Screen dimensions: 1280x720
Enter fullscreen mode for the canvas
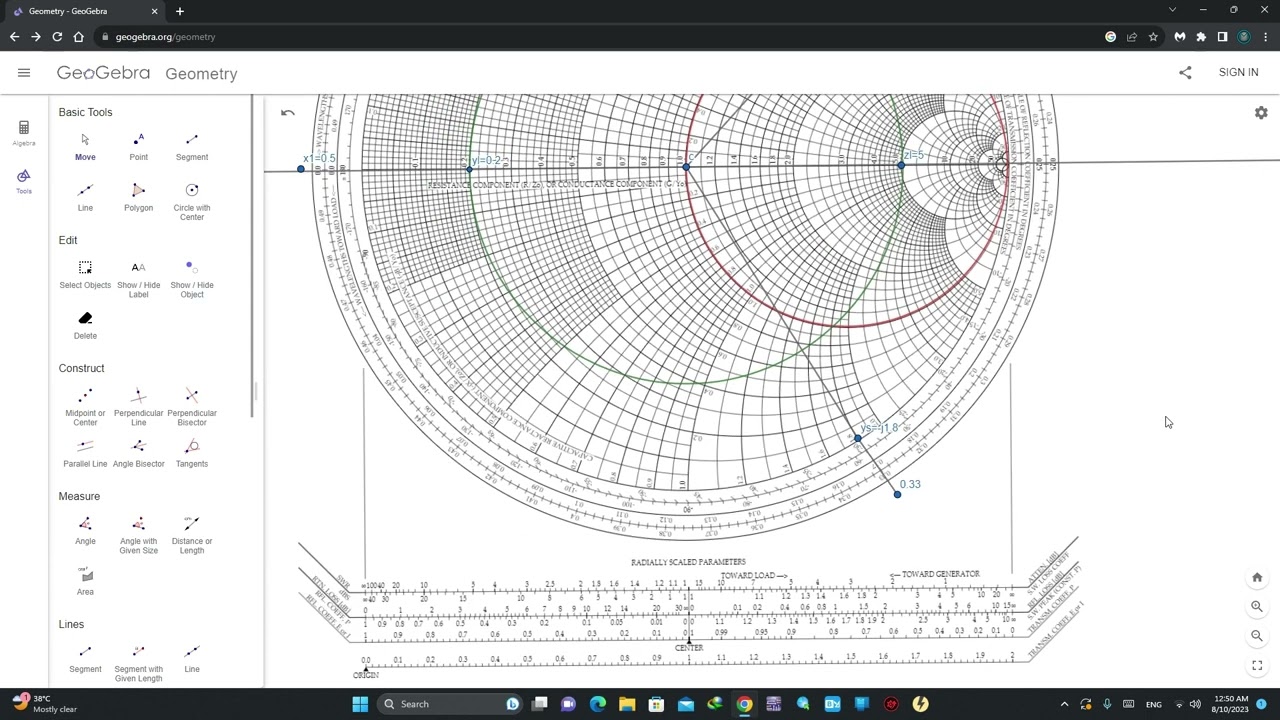[x=1257, y=666]
